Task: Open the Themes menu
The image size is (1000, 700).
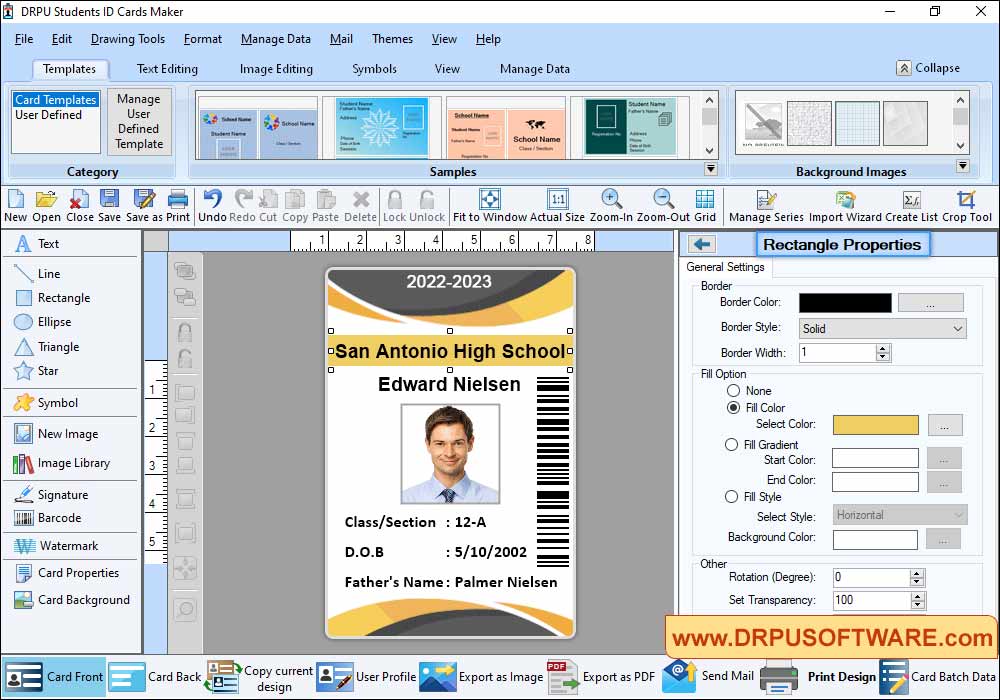Action: [x=392, y=39]
